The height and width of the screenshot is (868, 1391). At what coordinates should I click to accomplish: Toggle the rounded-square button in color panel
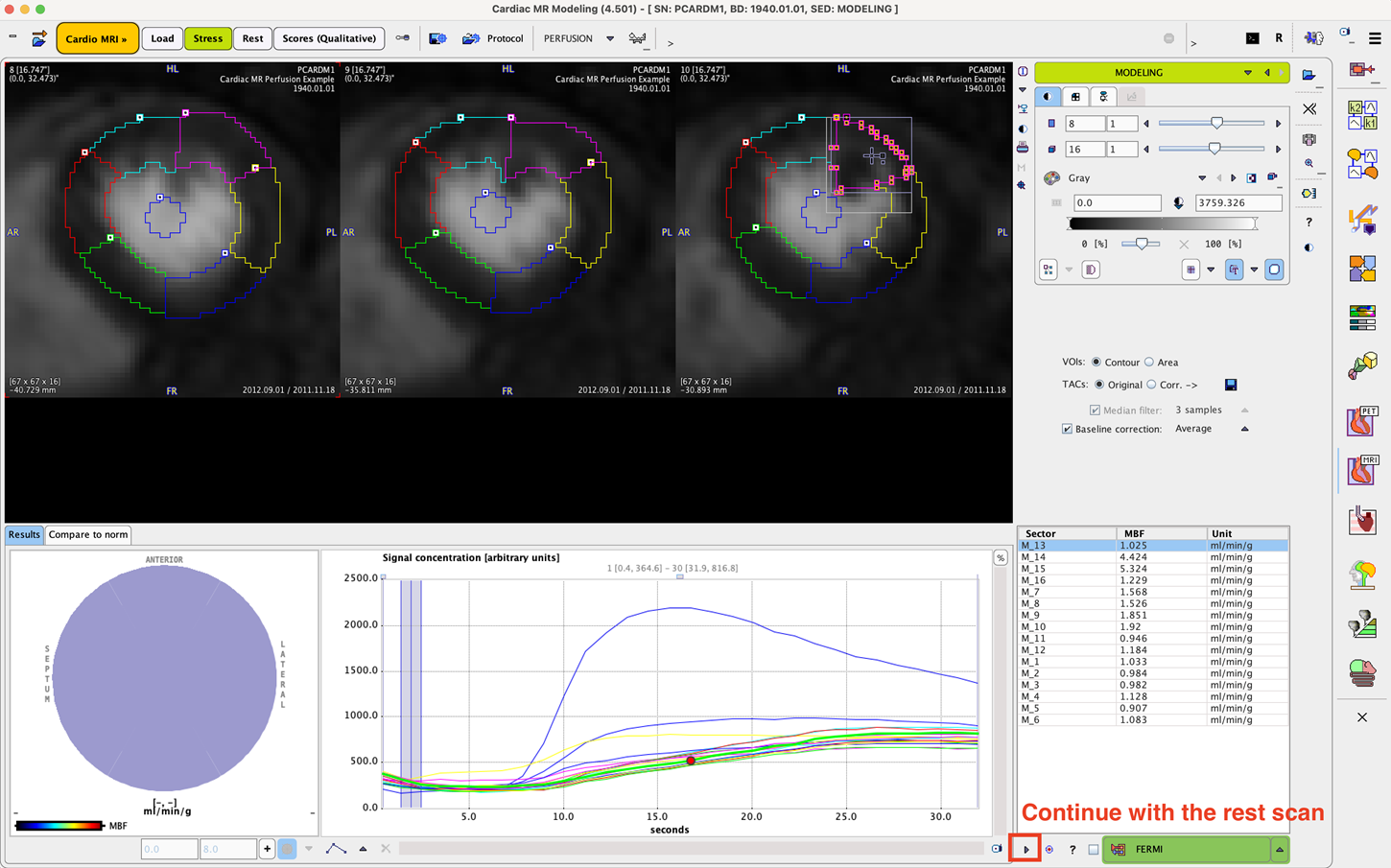point(1274,270)
